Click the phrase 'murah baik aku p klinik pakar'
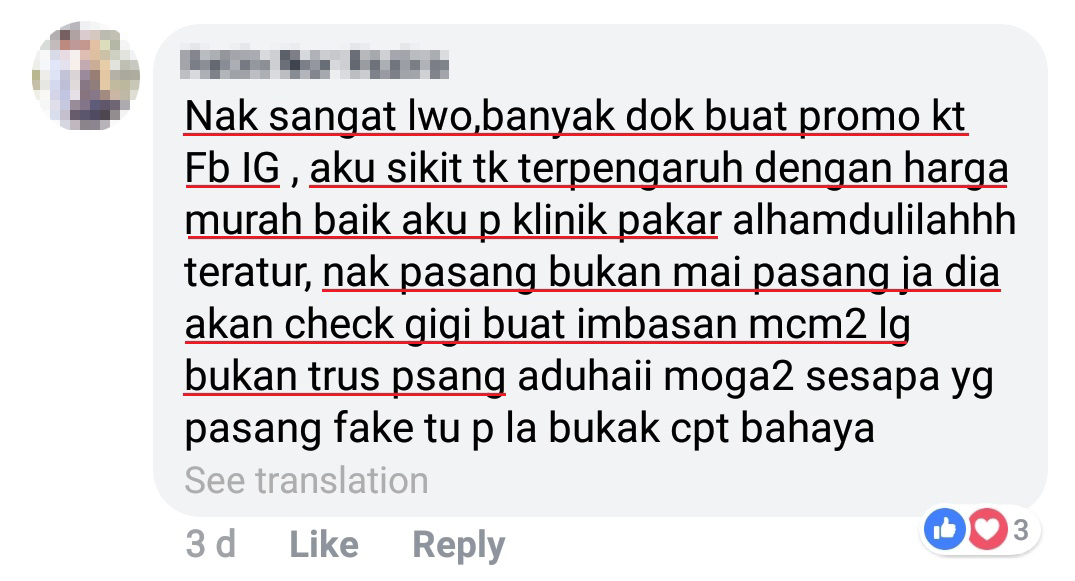 [x=452, y=222]
